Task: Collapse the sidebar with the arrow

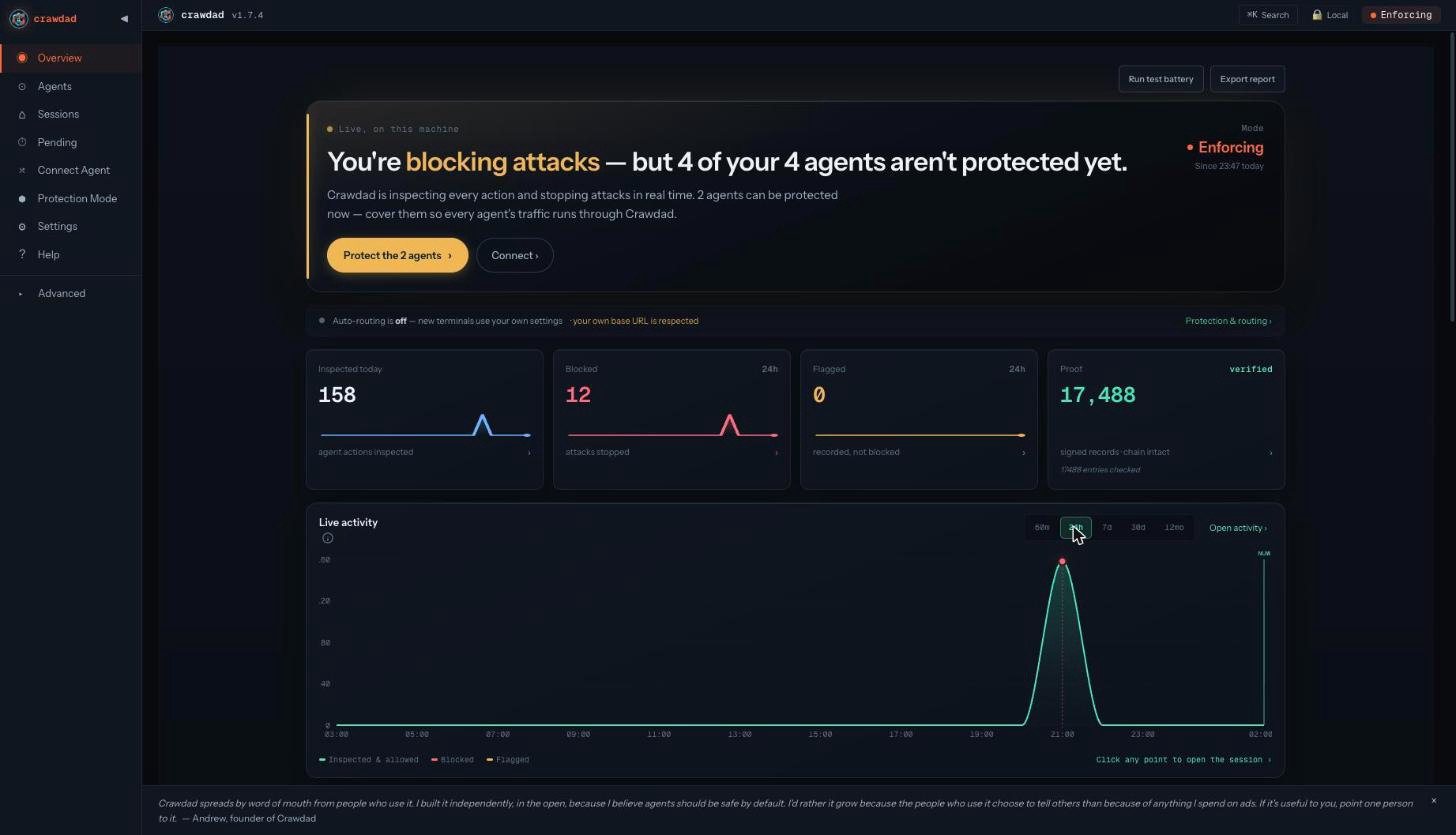Action: coord(124,18)
